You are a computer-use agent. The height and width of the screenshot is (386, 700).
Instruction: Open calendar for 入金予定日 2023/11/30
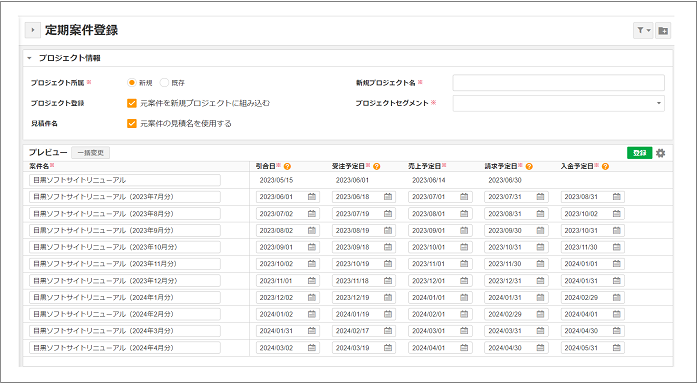pos(617,247)
